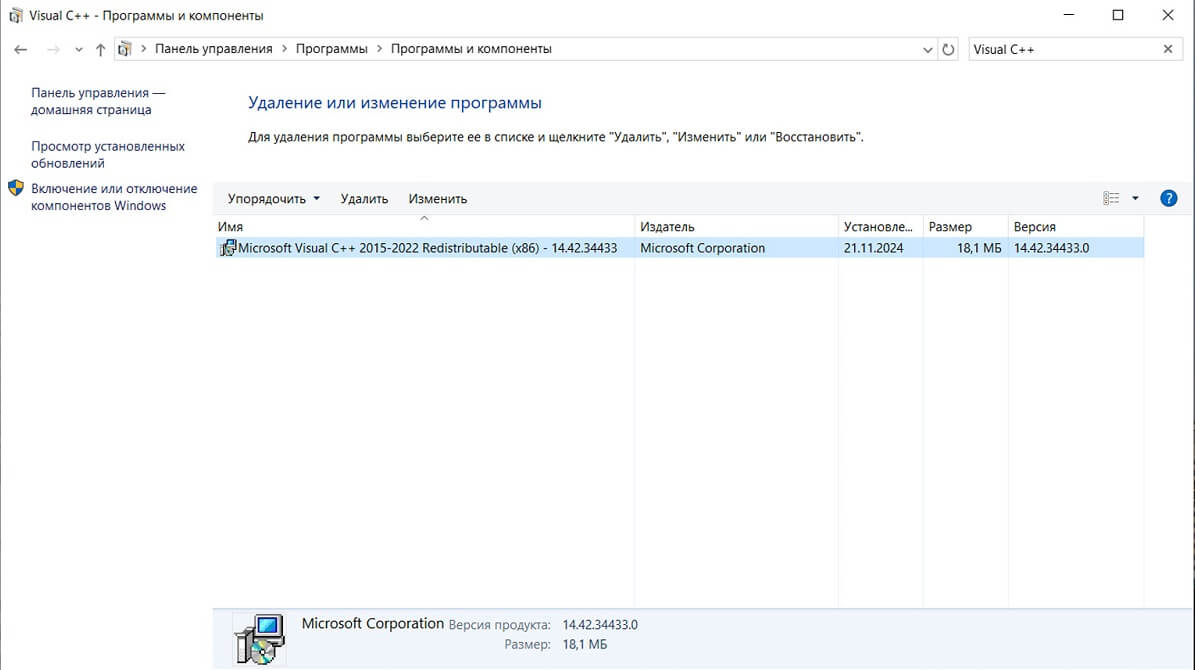1195x670 pixels.
Task: Clear the Visual C++ search text
Action: (1168, 50)
